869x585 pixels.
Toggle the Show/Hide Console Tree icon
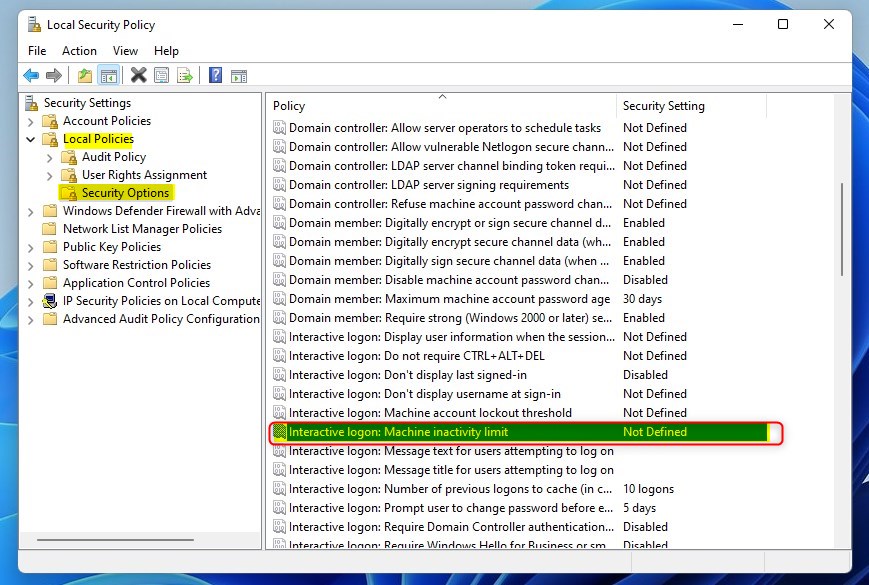(109, 75)
